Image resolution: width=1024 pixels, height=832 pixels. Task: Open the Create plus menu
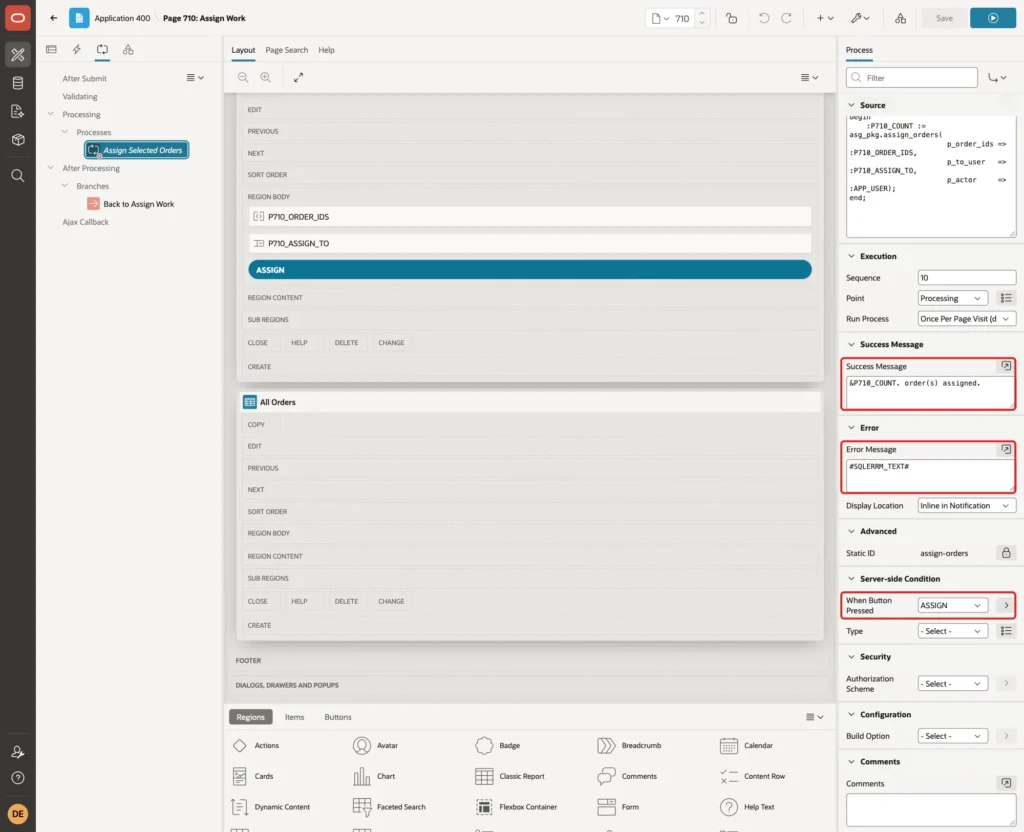(825, 18)
